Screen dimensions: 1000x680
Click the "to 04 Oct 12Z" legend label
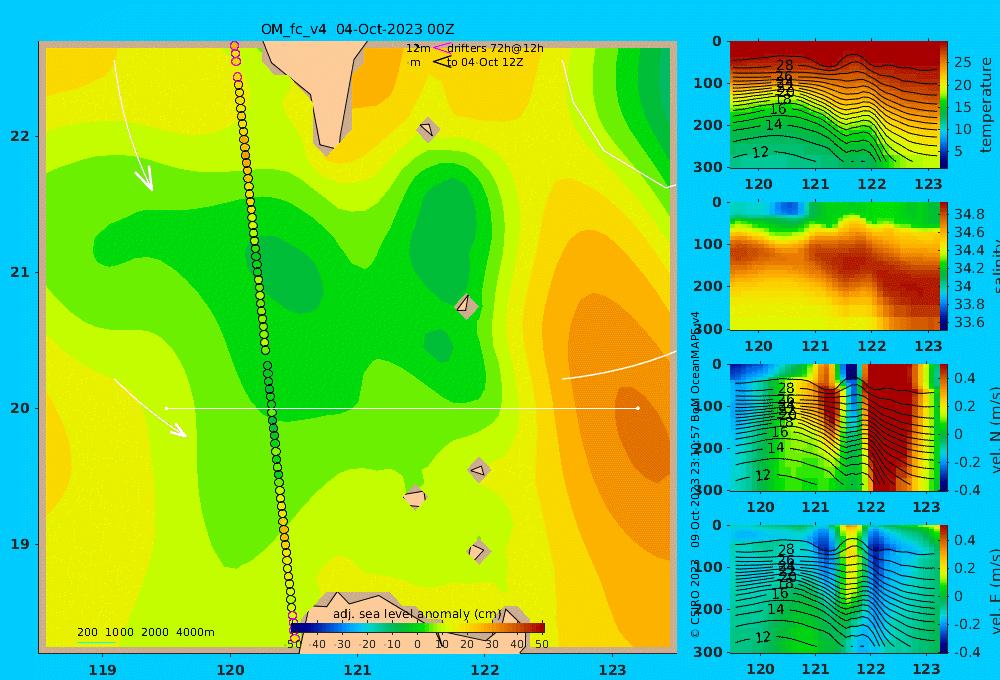[x=485, y=62]
